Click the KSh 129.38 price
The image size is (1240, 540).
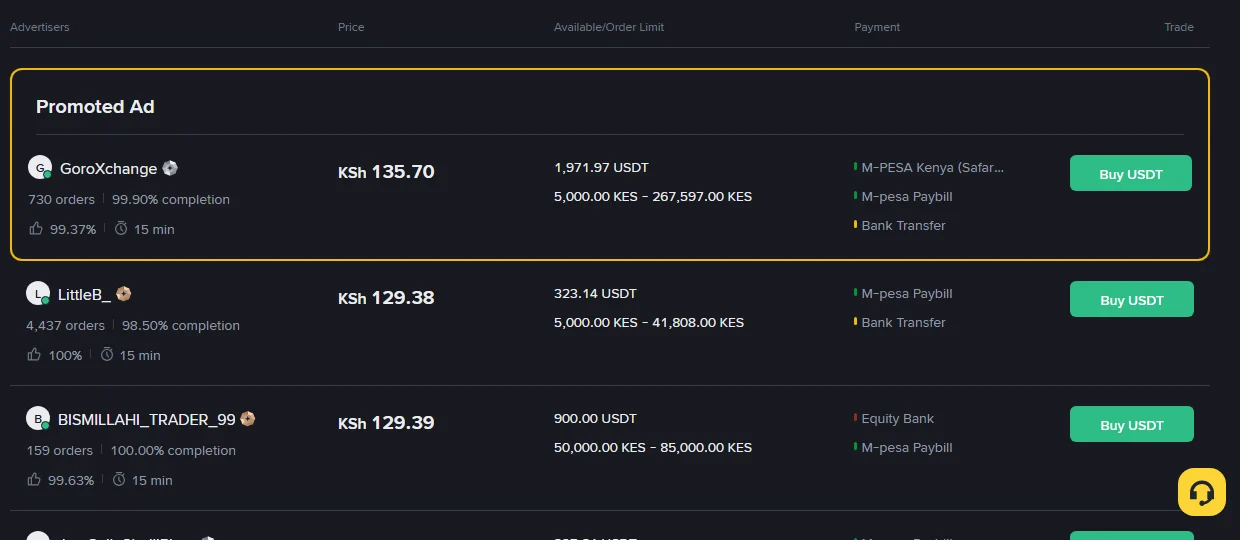pyautogui.click(x=386, y=298)
